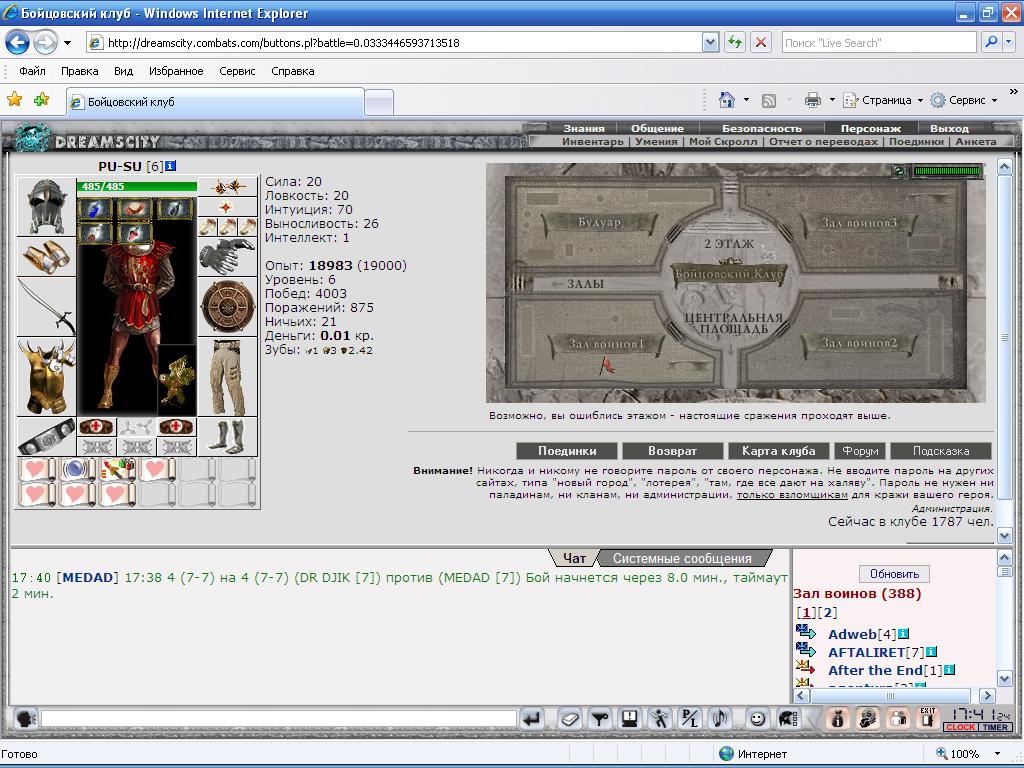Click the funnel chat filter icon
The height and width of the screenshot is (768, 1024).
coord(600,719)
